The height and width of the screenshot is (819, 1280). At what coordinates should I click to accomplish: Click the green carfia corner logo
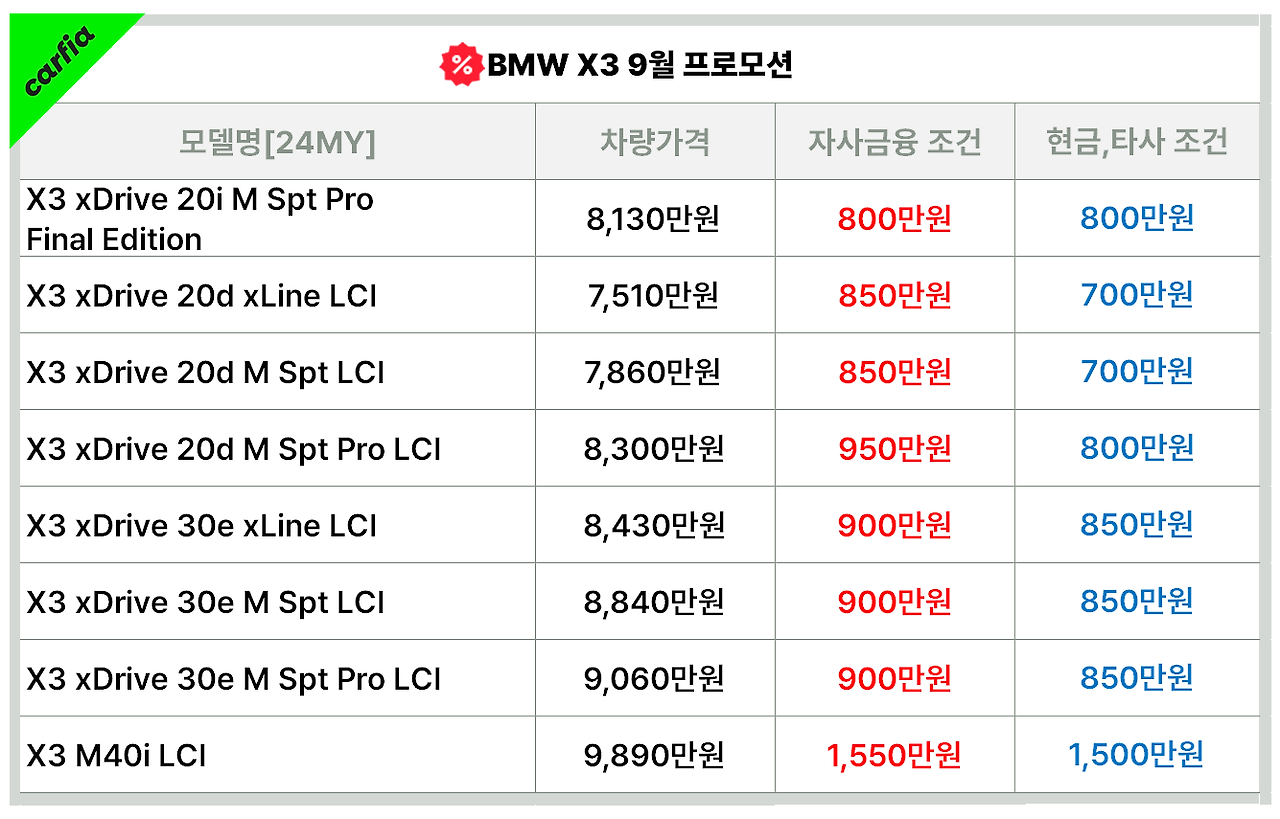(59, 62)
